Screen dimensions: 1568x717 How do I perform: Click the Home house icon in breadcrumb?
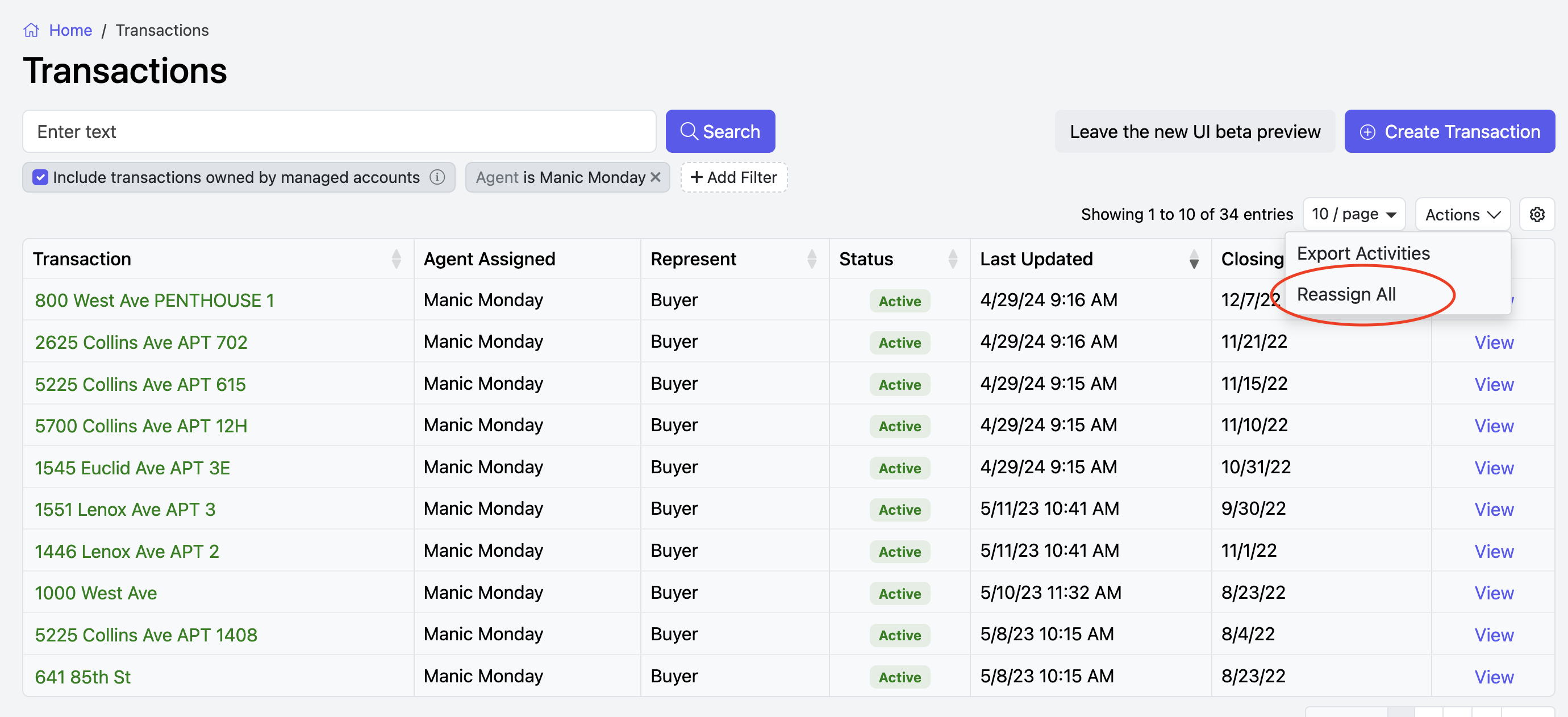point(31,30)
